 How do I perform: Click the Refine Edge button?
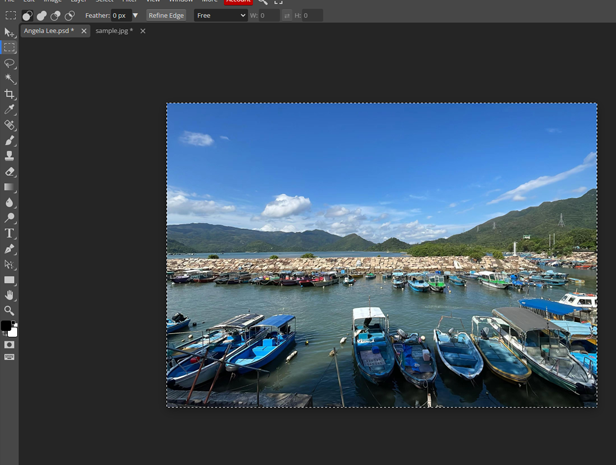[x=166, y=16]
